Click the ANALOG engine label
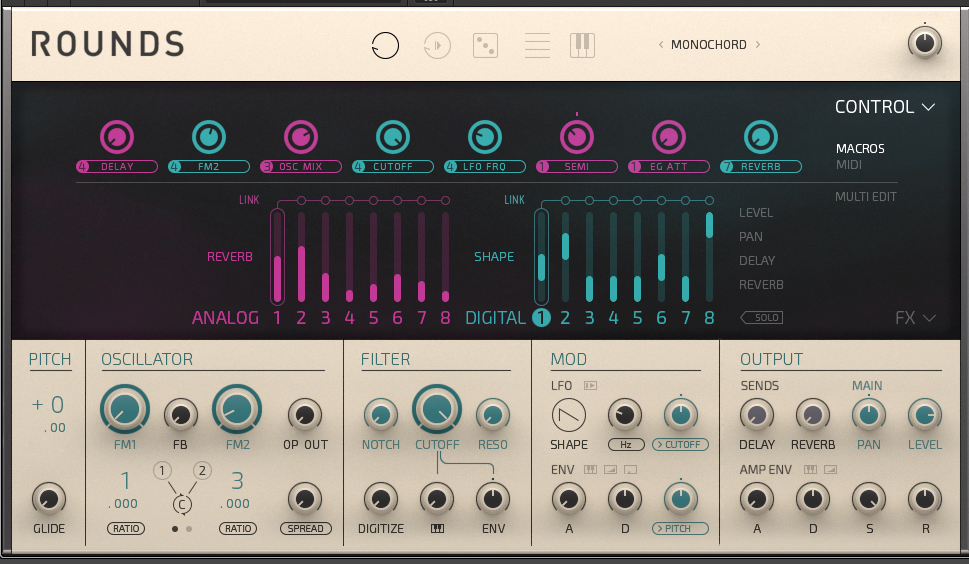The height and width of the screenshot is (564, 969). pos(225,318)
